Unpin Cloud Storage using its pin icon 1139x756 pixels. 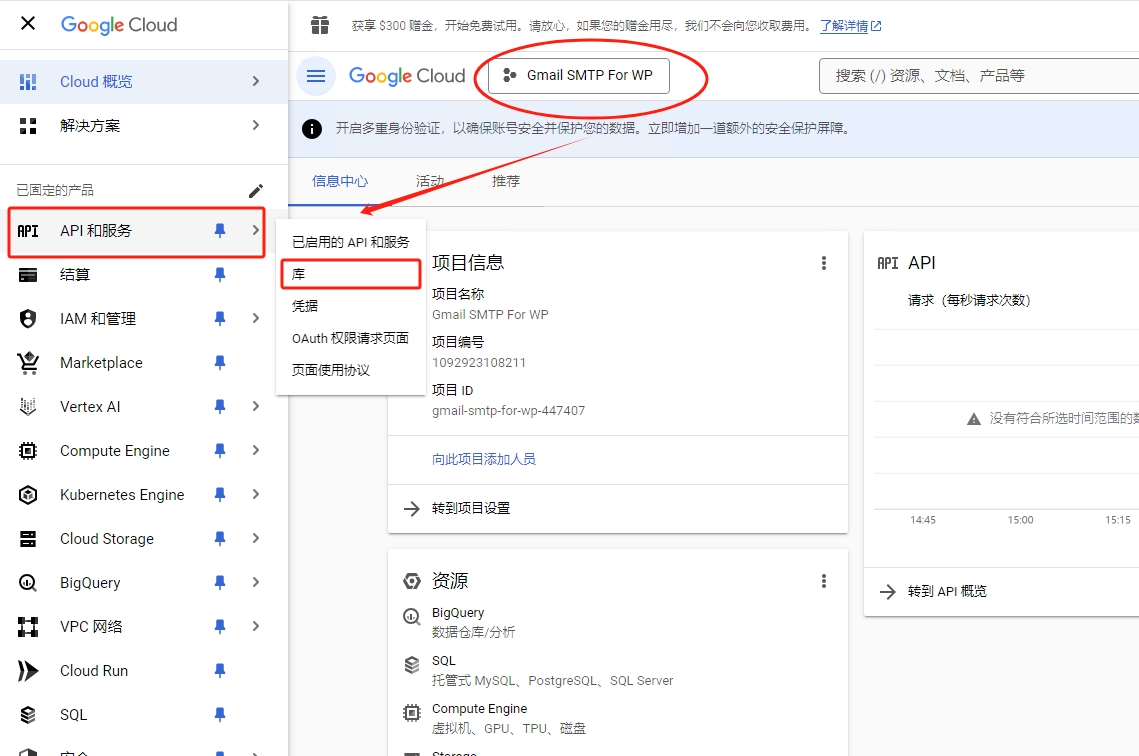click(x=219, y=538)
